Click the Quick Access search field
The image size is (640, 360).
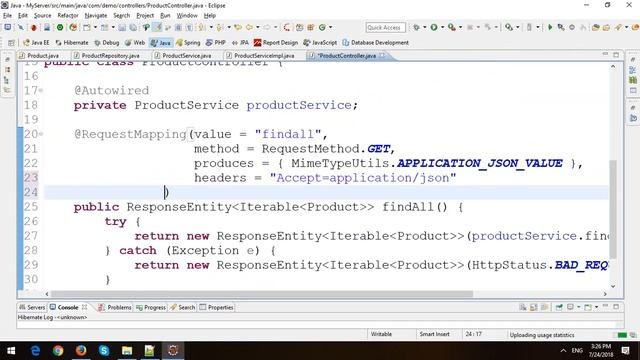(x=385, y=27)
